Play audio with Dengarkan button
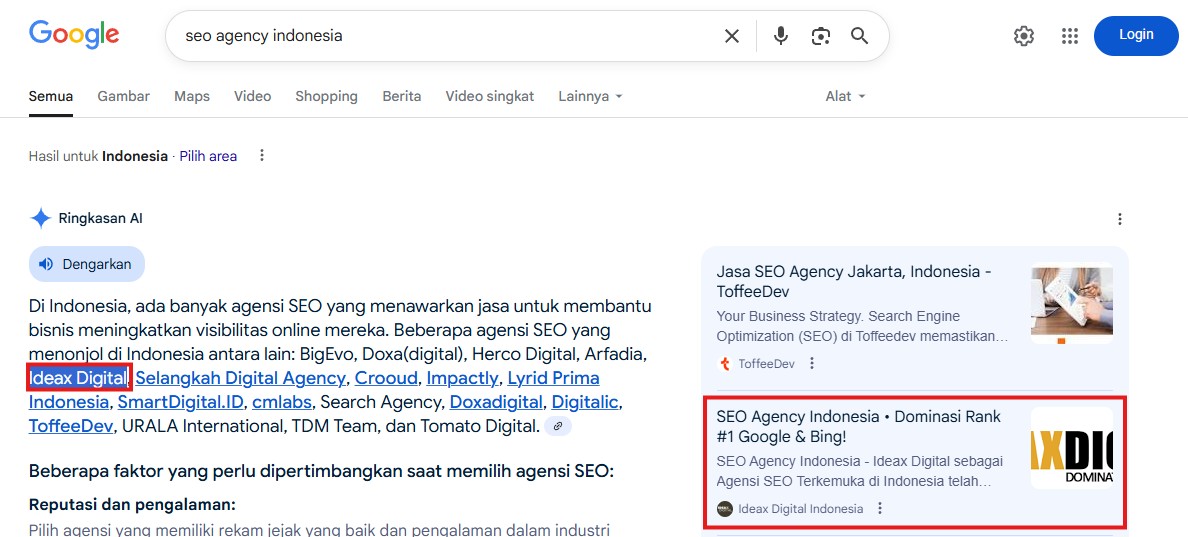 pos(86,264)
